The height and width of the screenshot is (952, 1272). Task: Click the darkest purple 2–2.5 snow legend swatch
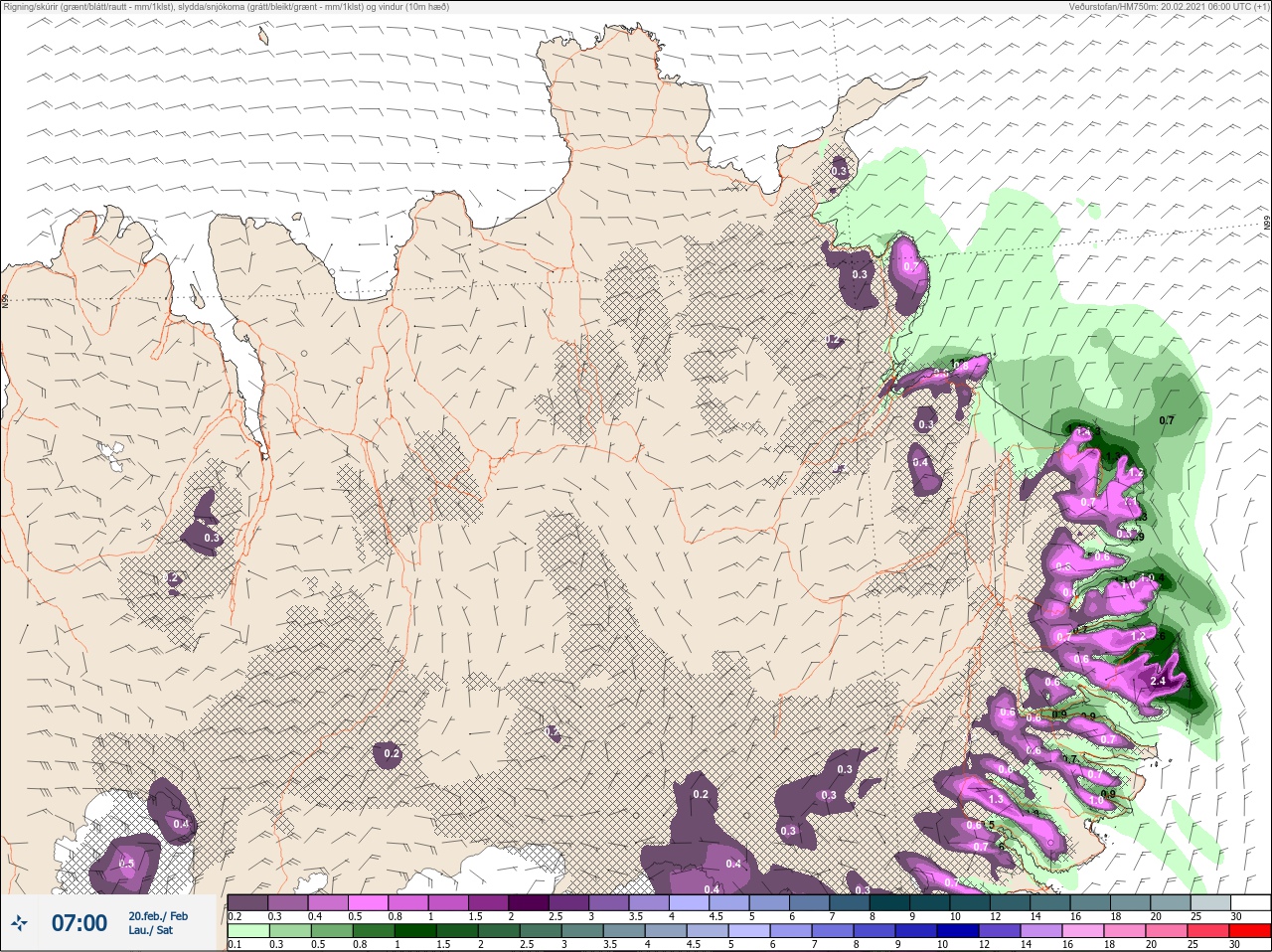click(x=530, y=902)
